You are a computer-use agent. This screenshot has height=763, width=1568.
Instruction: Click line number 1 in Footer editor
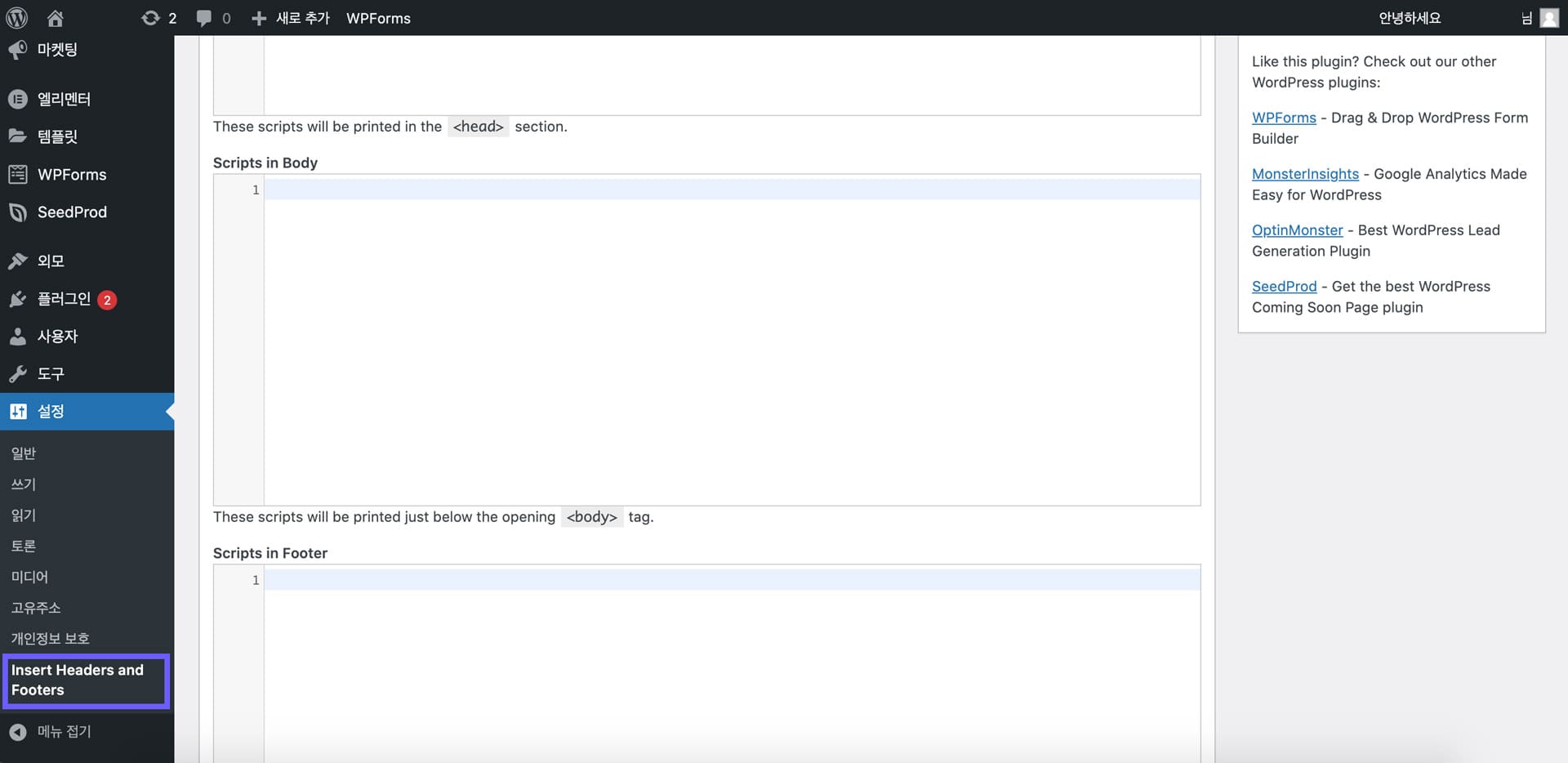(256, 580)
